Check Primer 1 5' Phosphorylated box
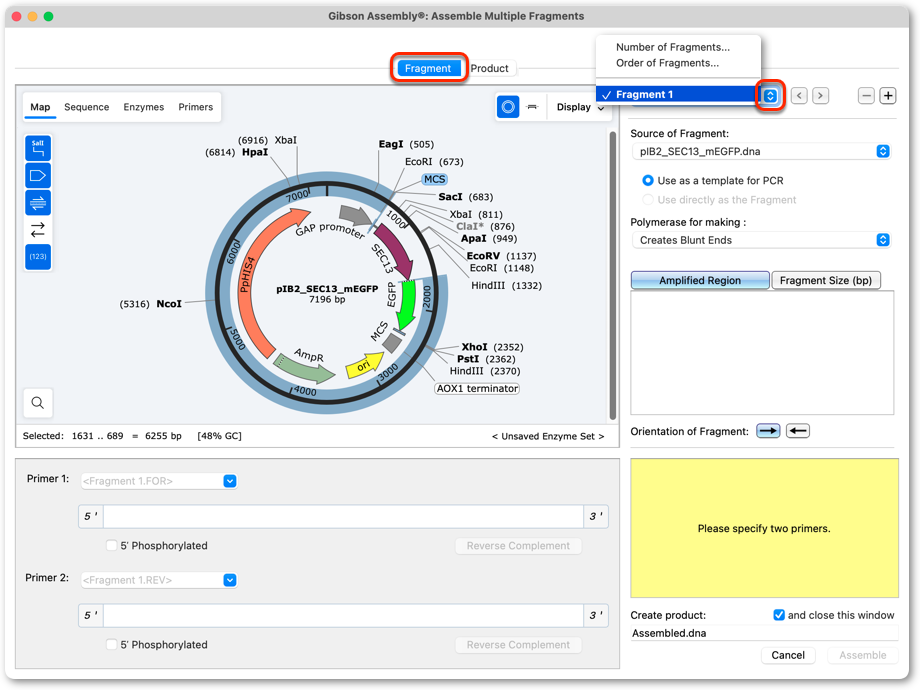The width and height of the screenshot is (920, 690). click(111, 546)
